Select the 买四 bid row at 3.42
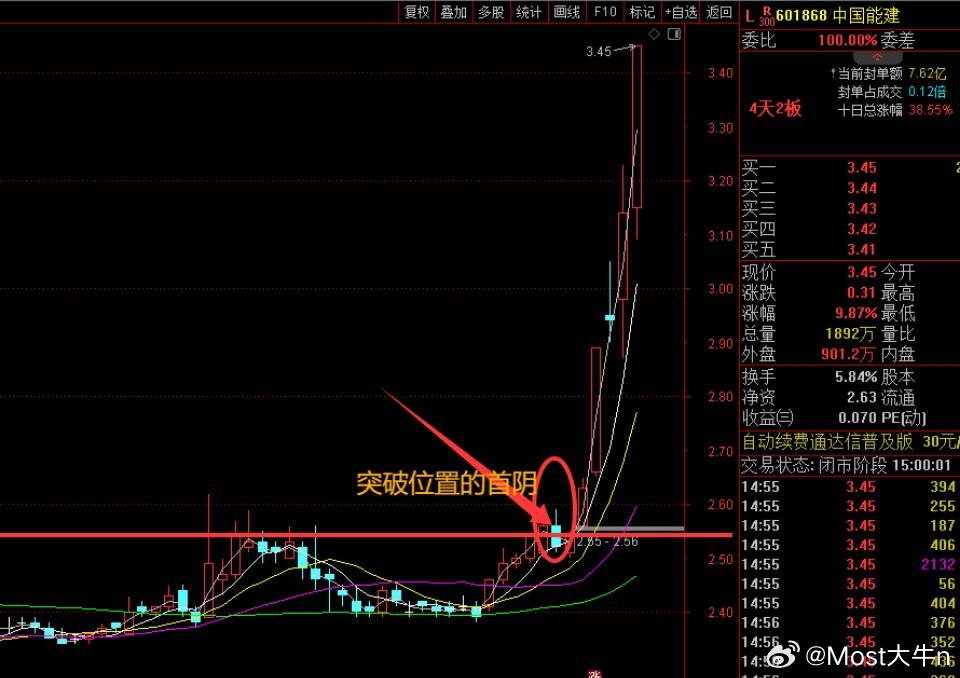960x678 pixels. (850, 228)
